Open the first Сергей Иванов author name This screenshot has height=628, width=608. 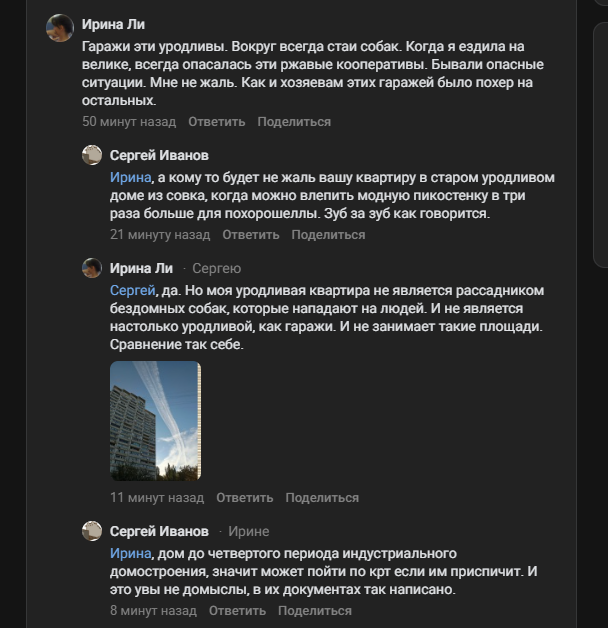(159, 155)
